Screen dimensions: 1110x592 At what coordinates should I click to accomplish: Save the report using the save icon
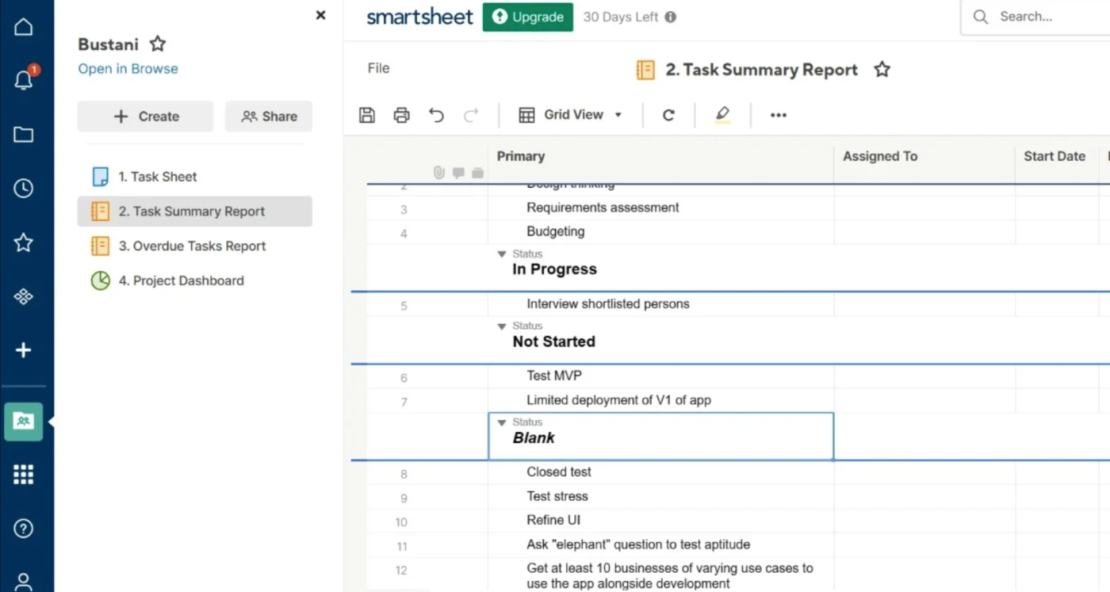pyautogui.click(x=366, y=115)
